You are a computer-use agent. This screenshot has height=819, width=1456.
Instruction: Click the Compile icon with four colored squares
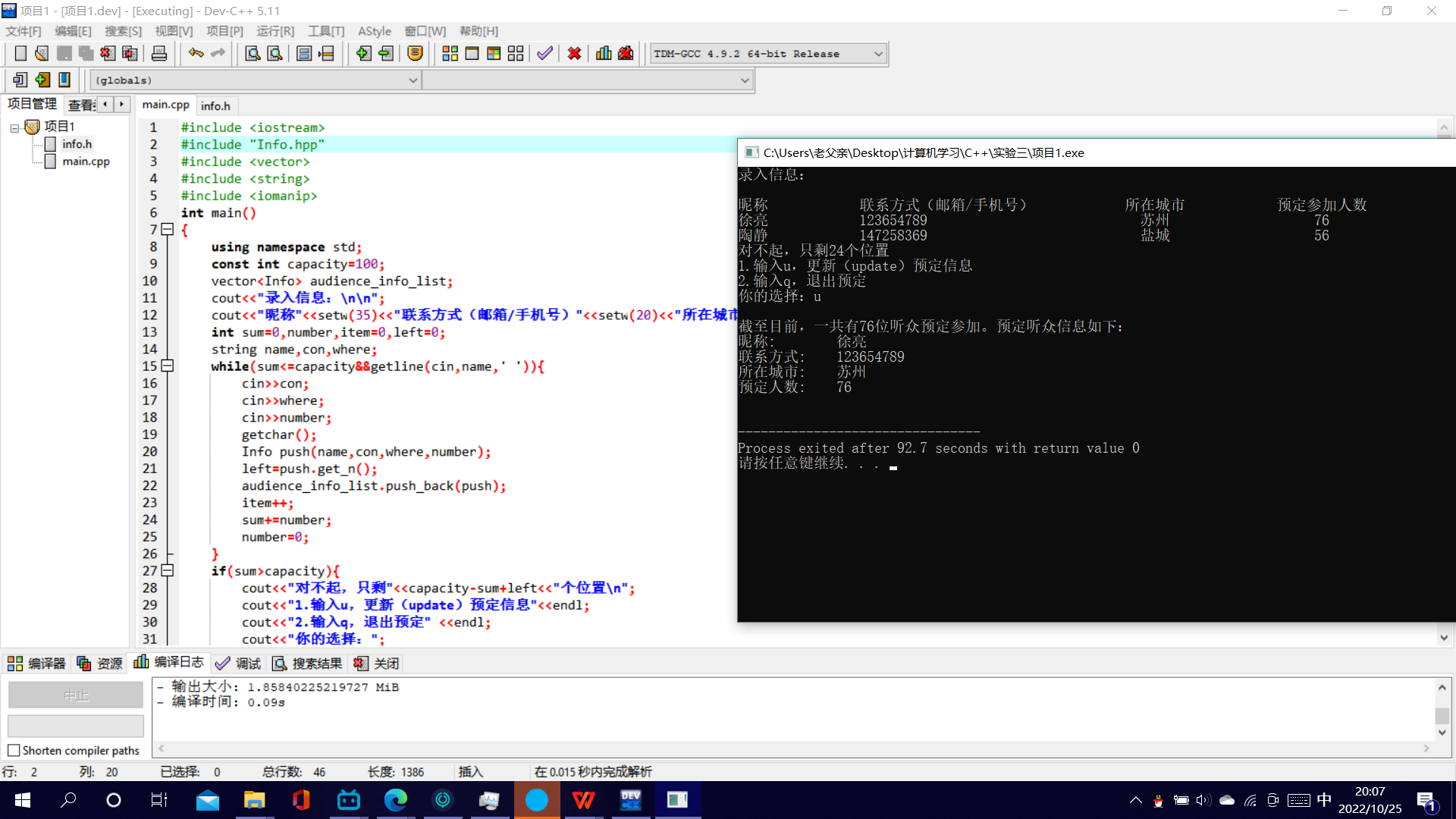pos(450,53)
